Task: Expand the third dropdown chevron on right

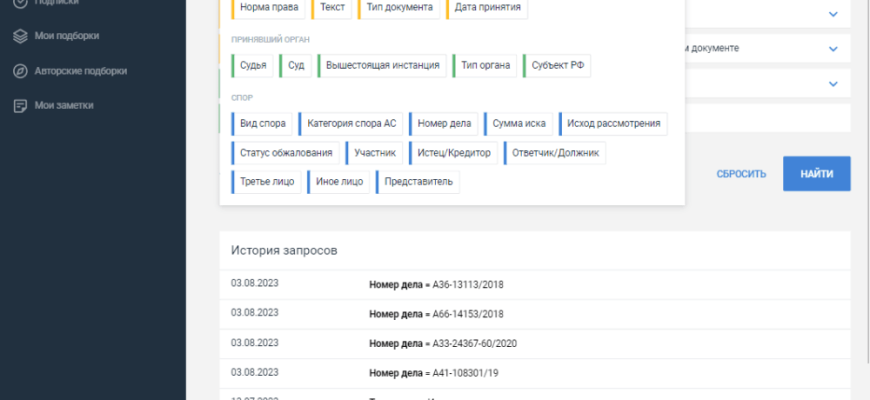Action: (832, 83)
